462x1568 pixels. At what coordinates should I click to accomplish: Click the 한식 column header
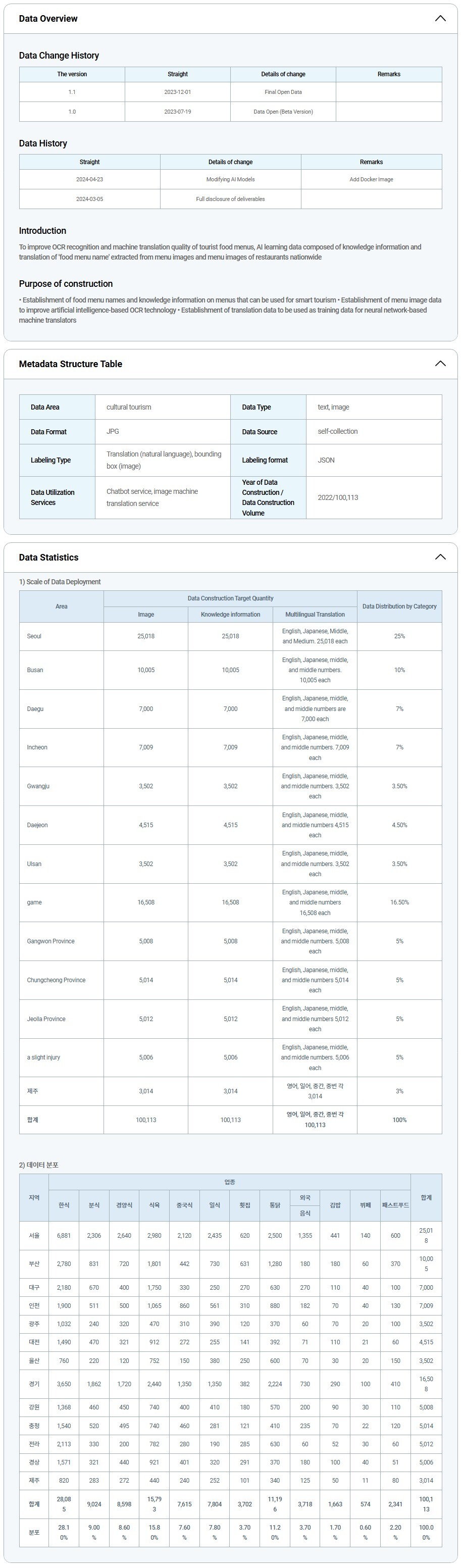coord(64,1204)
